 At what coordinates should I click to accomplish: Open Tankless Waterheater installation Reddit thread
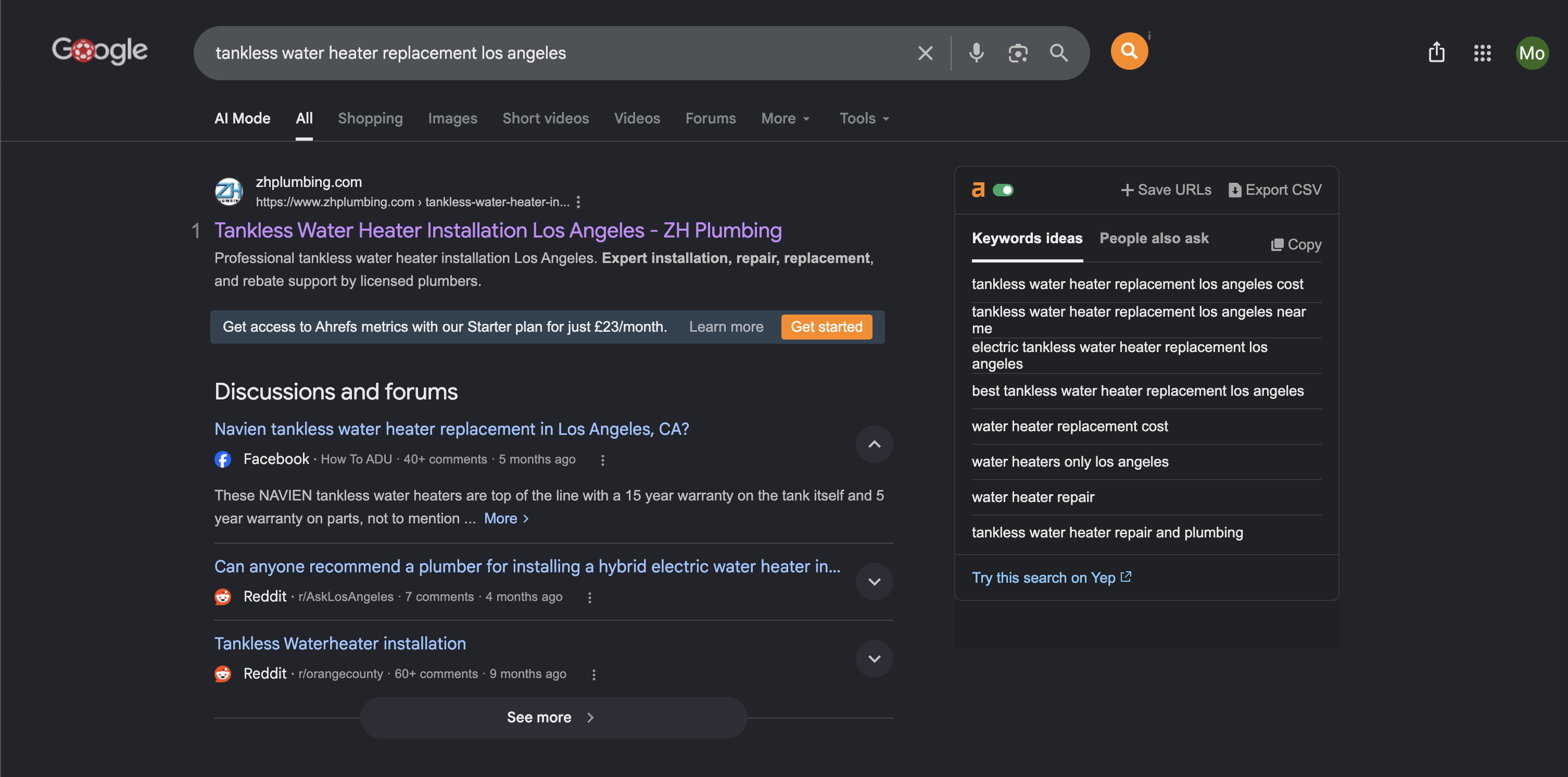coord(339,644)
